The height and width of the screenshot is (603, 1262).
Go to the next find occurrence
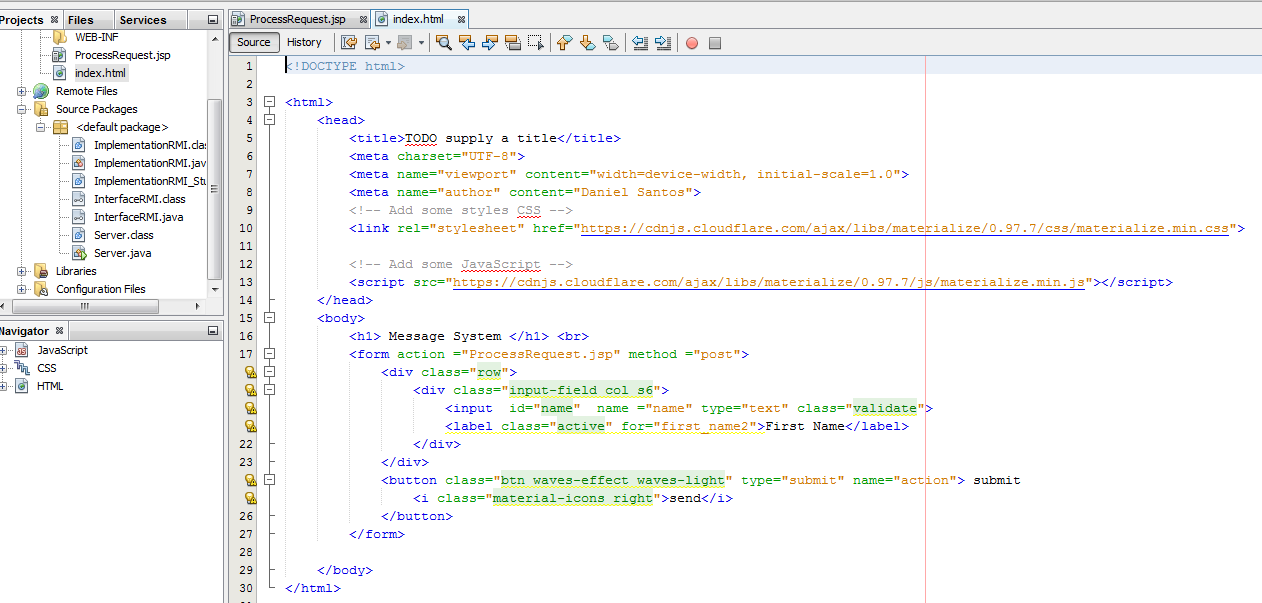490,42
